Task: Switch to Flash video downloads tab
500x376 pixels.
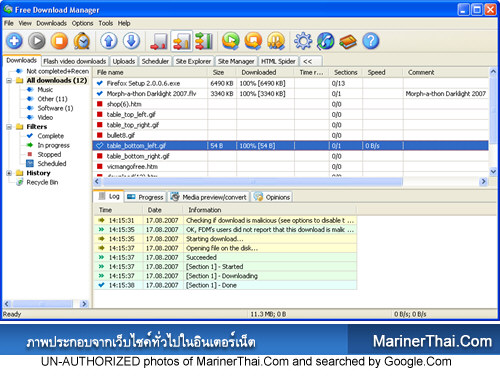Action: click(75, 61)
